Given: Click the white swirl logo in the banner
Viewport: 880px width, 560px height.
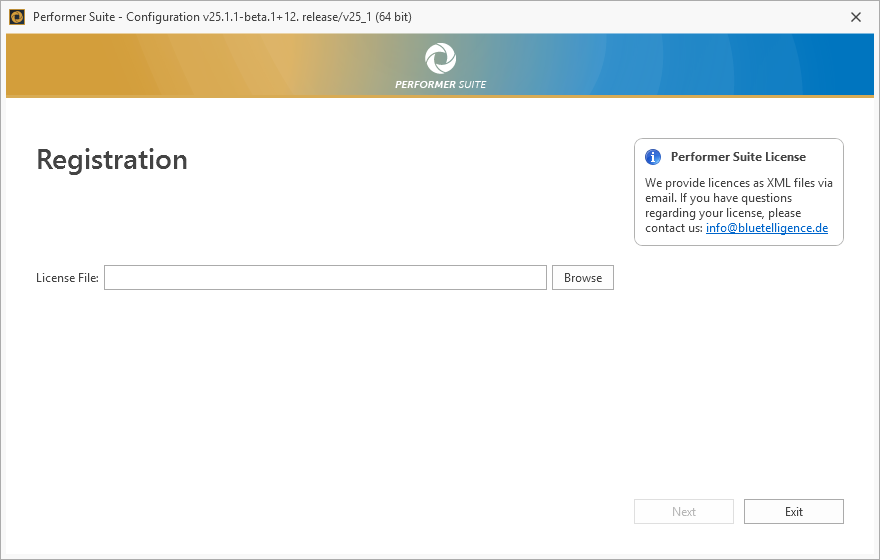Looking at the screenshot, I should [x=440, y=58].
